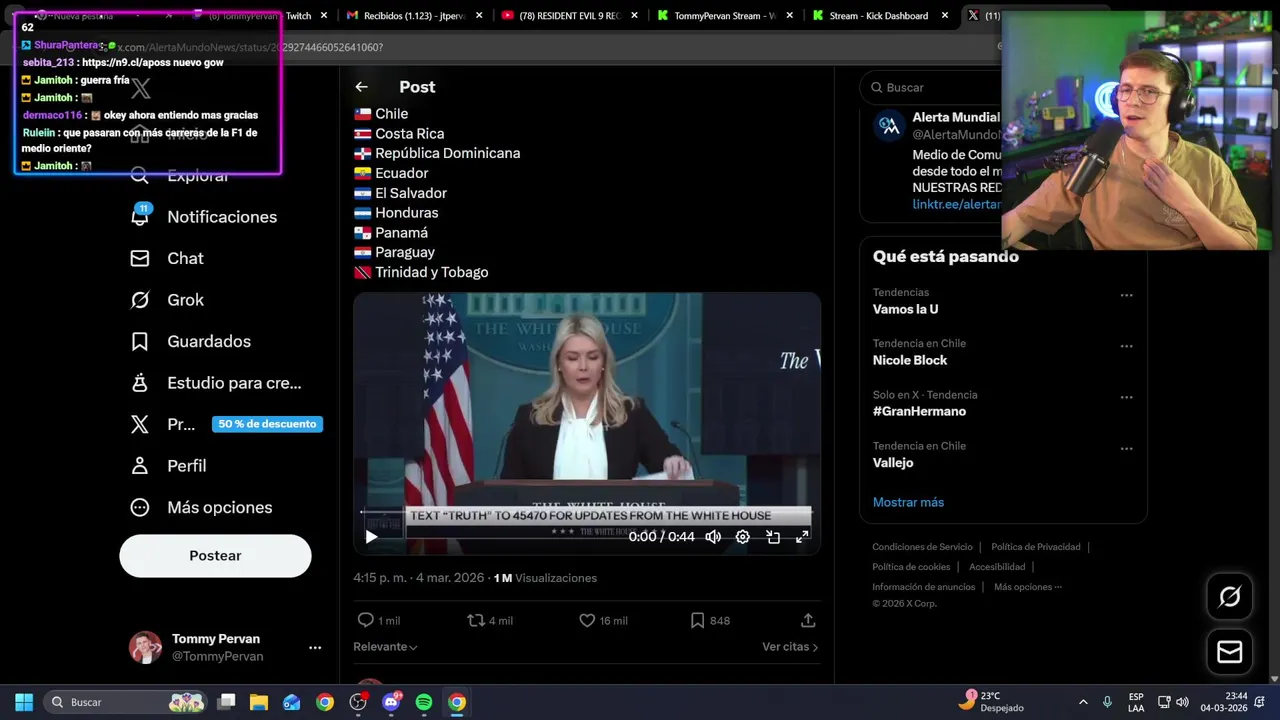The width and height of the screenshot is (1280, 720).
Task: Switch to TommyPervan Stream Kick tab
Action: click(x=725, y=16)
